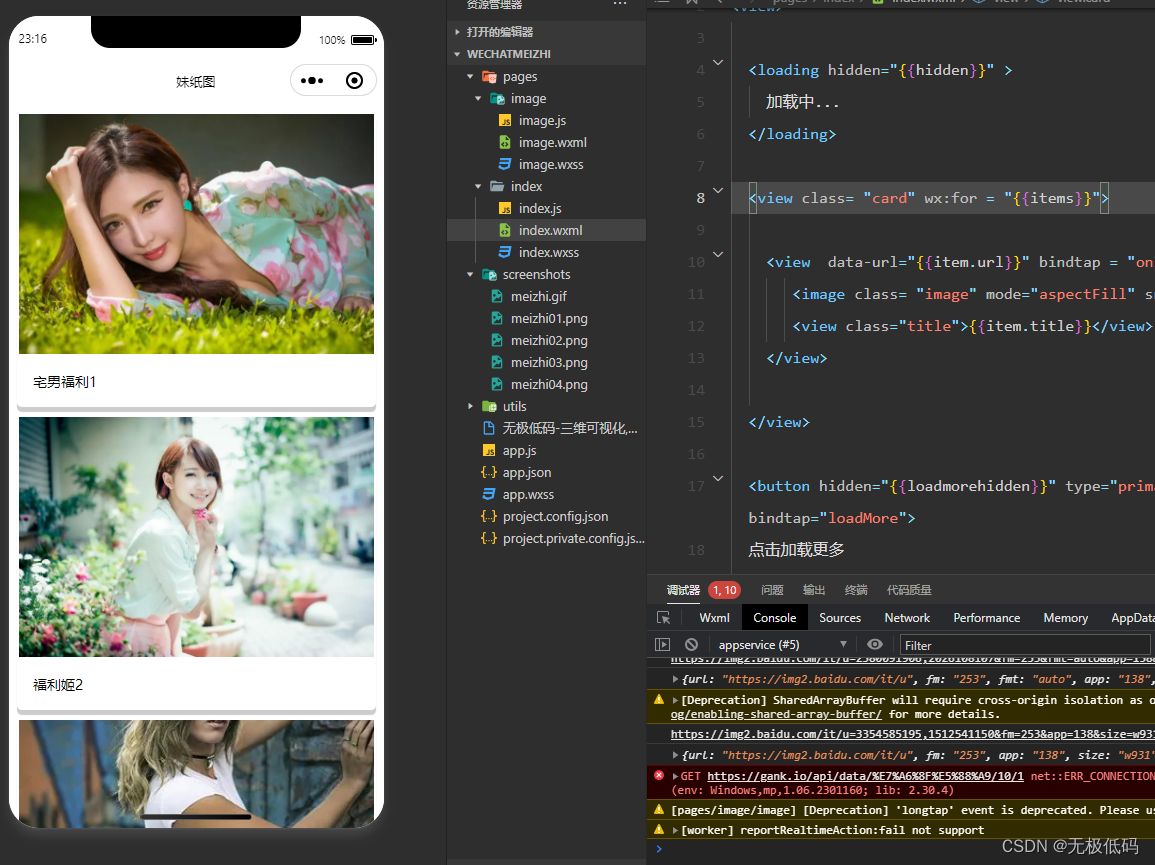This screenshot has width=1155, height=865.
Task: Fold the inner view at line 10
Action: tap(718, 255)
